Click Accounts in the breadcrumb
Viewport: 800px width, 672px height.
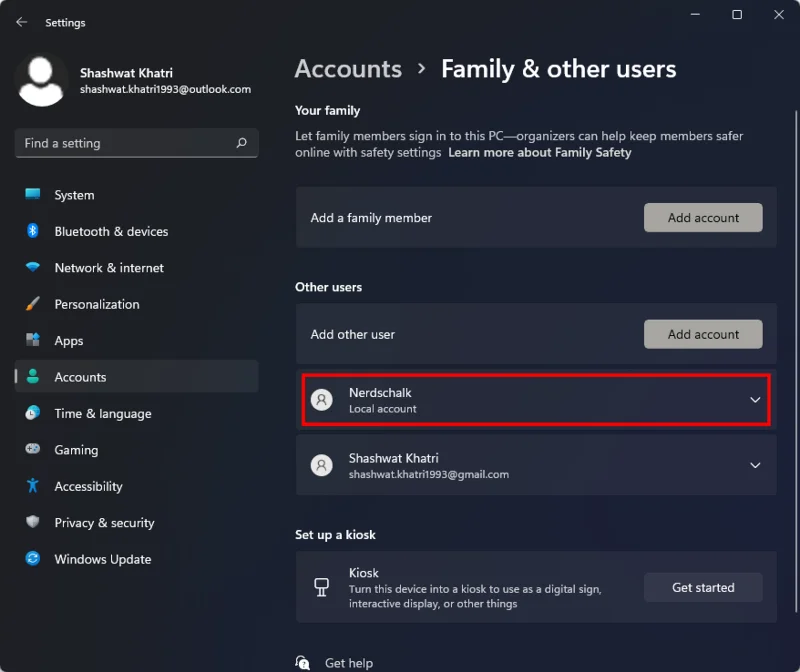(348, 69)
